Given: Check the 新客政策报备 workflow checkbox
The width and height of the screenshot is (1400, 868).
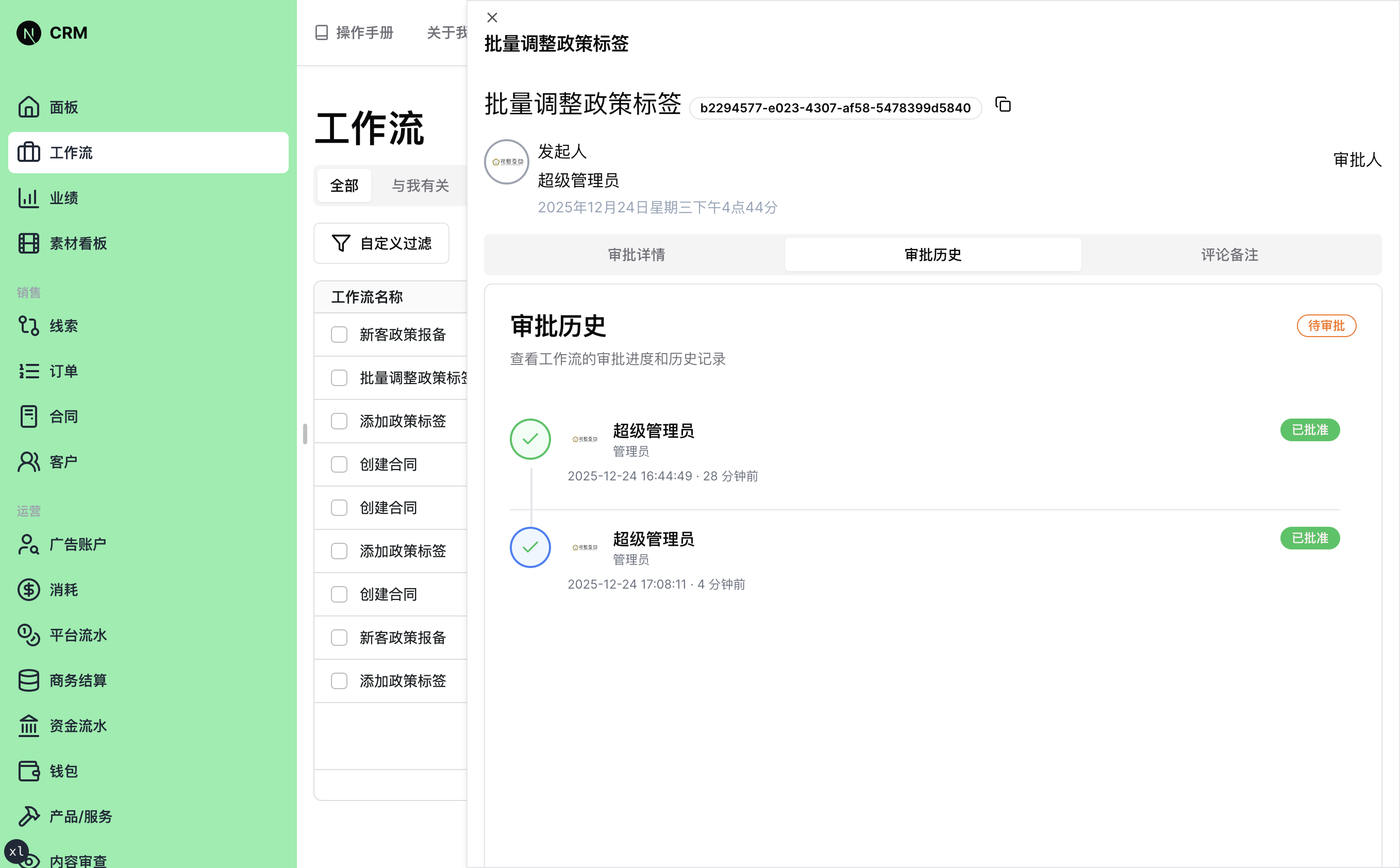Looking at the screenshot, I should (339, 334).
